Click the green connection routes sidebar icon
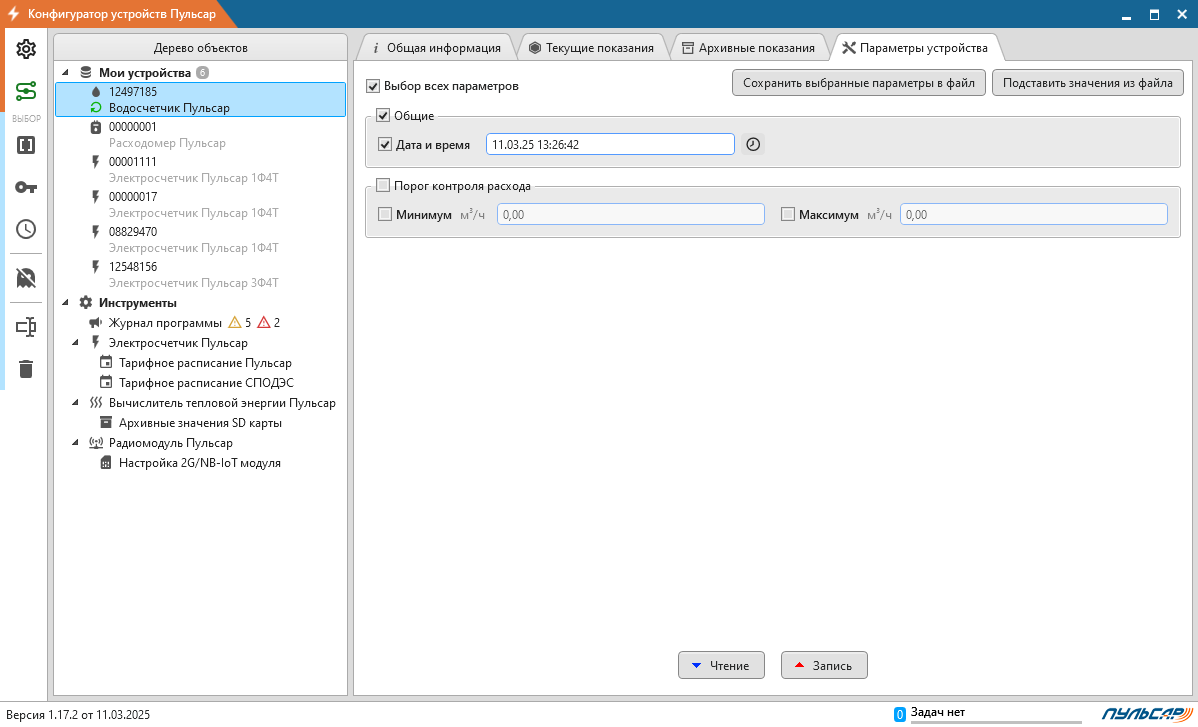Image resolution: width=1198 pixels, height=727 pixels. click(x=26, y=91)
